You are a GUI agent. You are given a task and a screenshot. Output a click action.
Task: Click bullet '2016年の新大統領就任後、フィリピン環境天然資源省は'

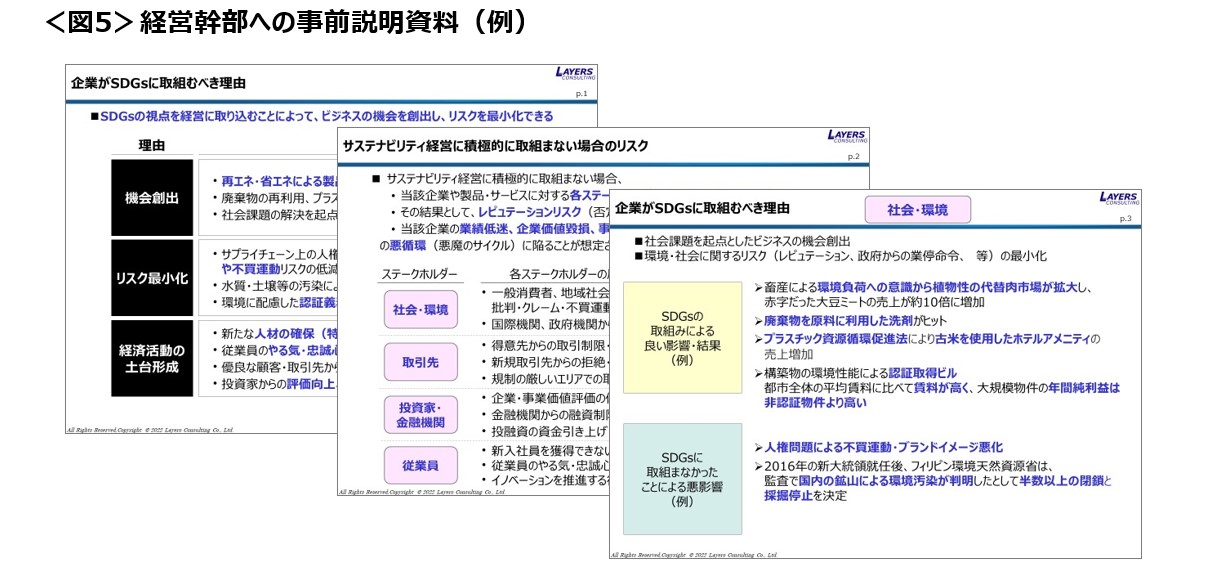(934, 479)
